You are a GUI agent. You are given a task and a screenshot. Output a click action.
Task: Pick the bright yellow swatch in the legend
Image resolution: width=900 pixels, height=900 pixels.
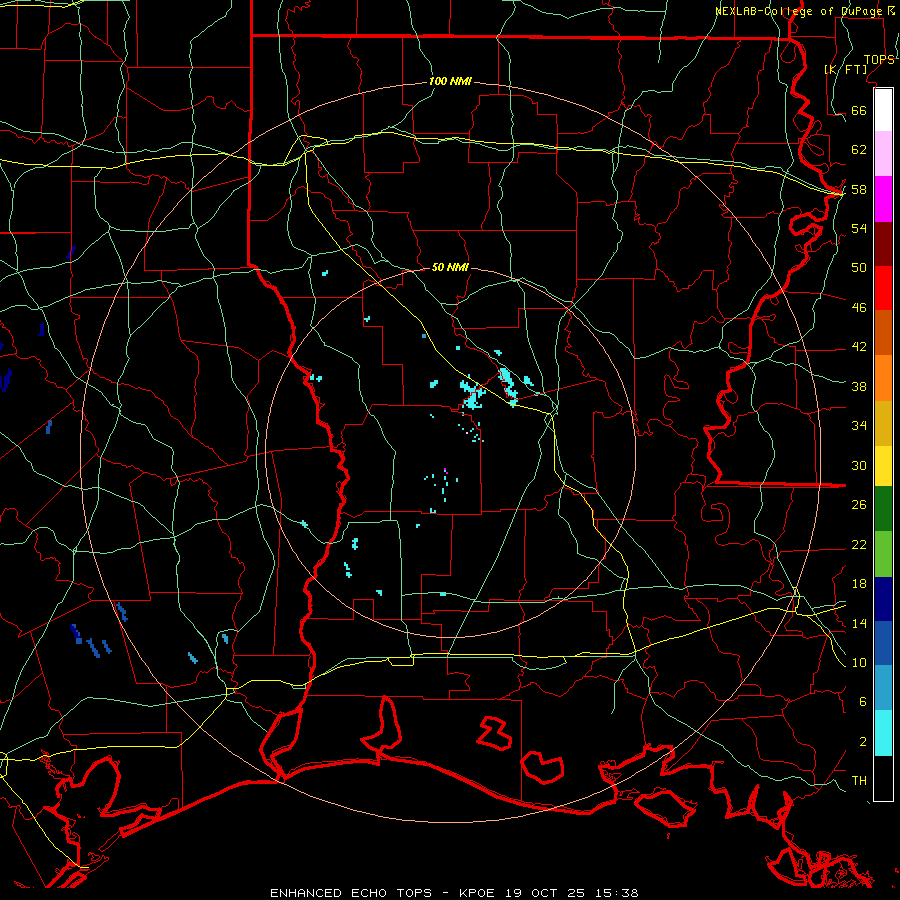(883, 466)
